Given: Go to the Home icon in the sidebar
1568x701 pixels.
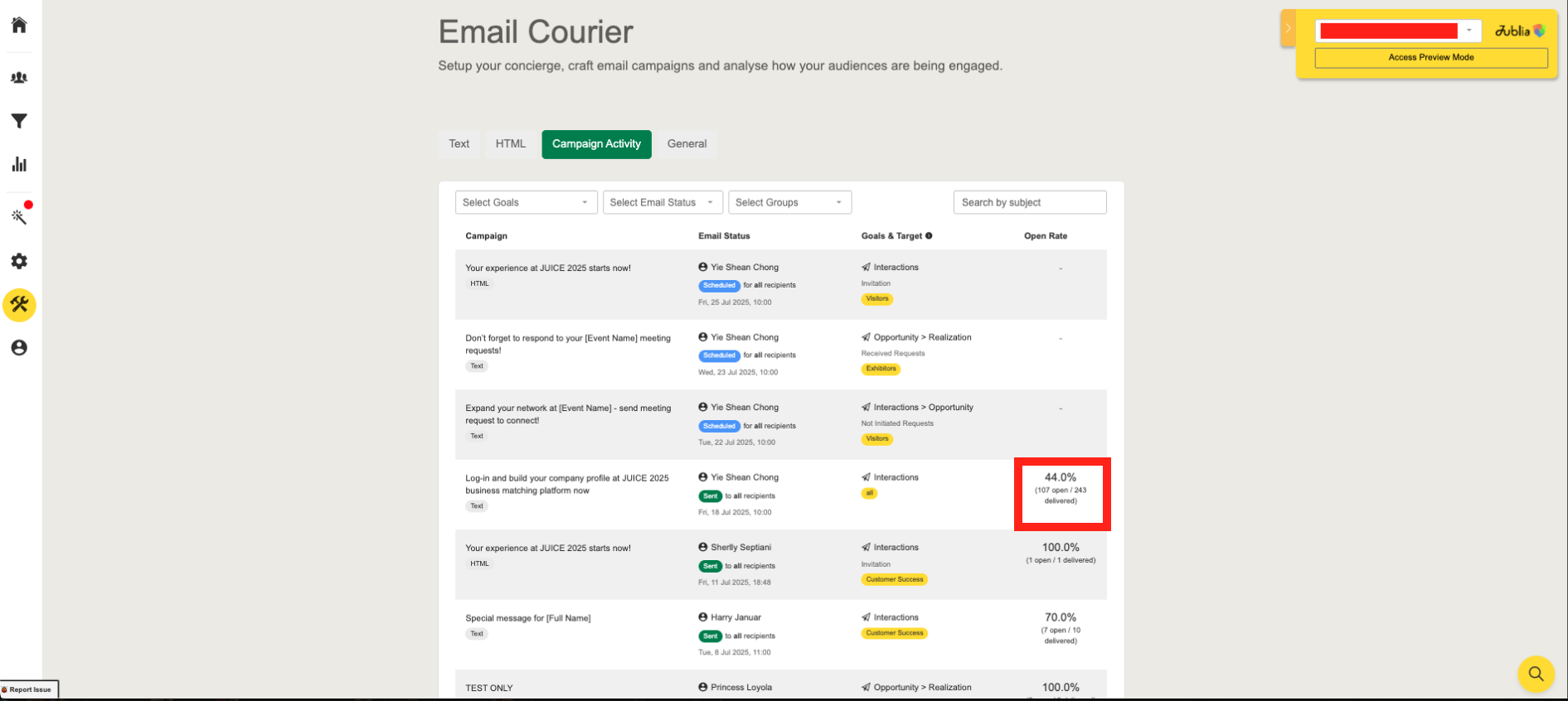Looking at the screenshot, I should point(19,25).
